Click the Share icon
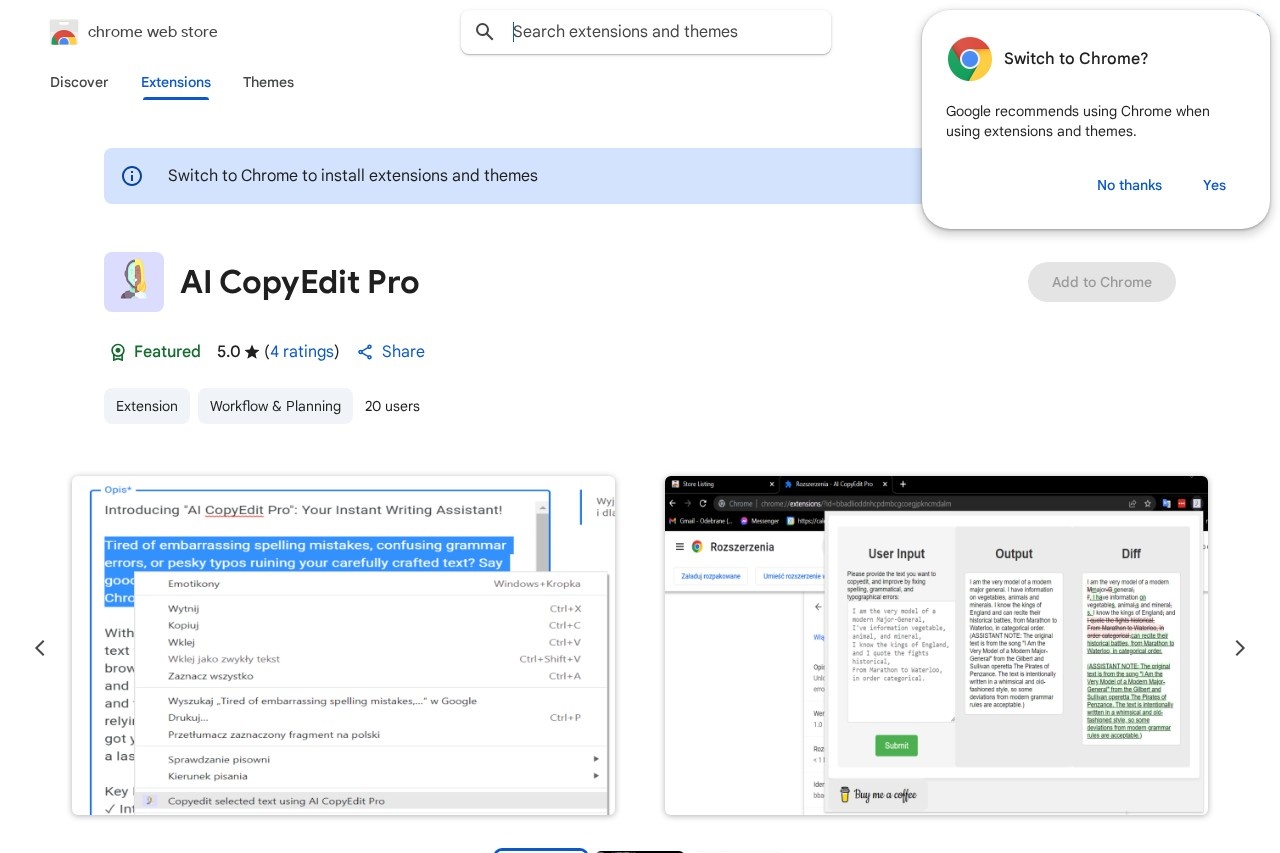 (365, 352)
